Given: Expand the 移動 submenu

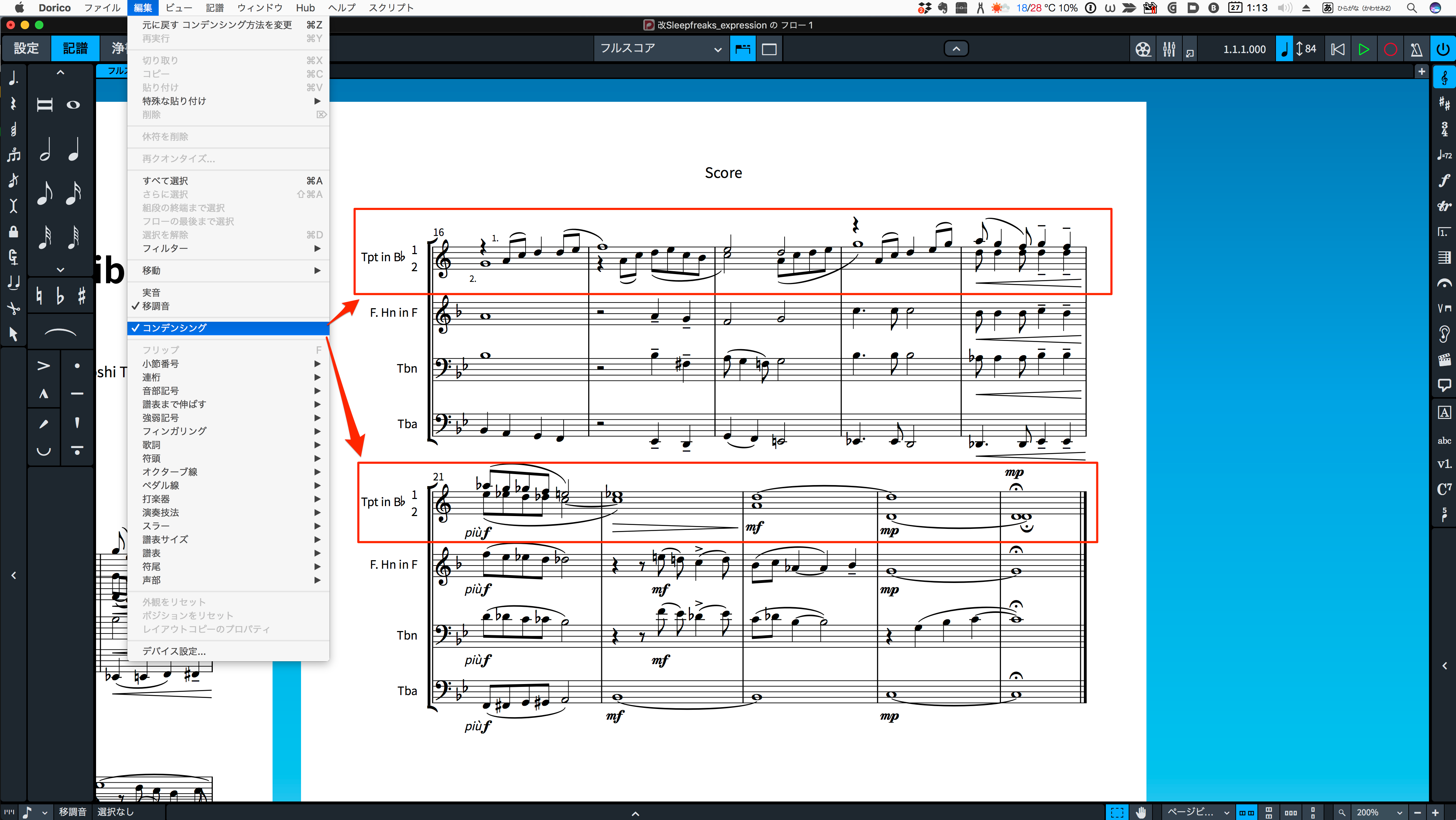Looking at the screenshot, I should tap(228, 270).
